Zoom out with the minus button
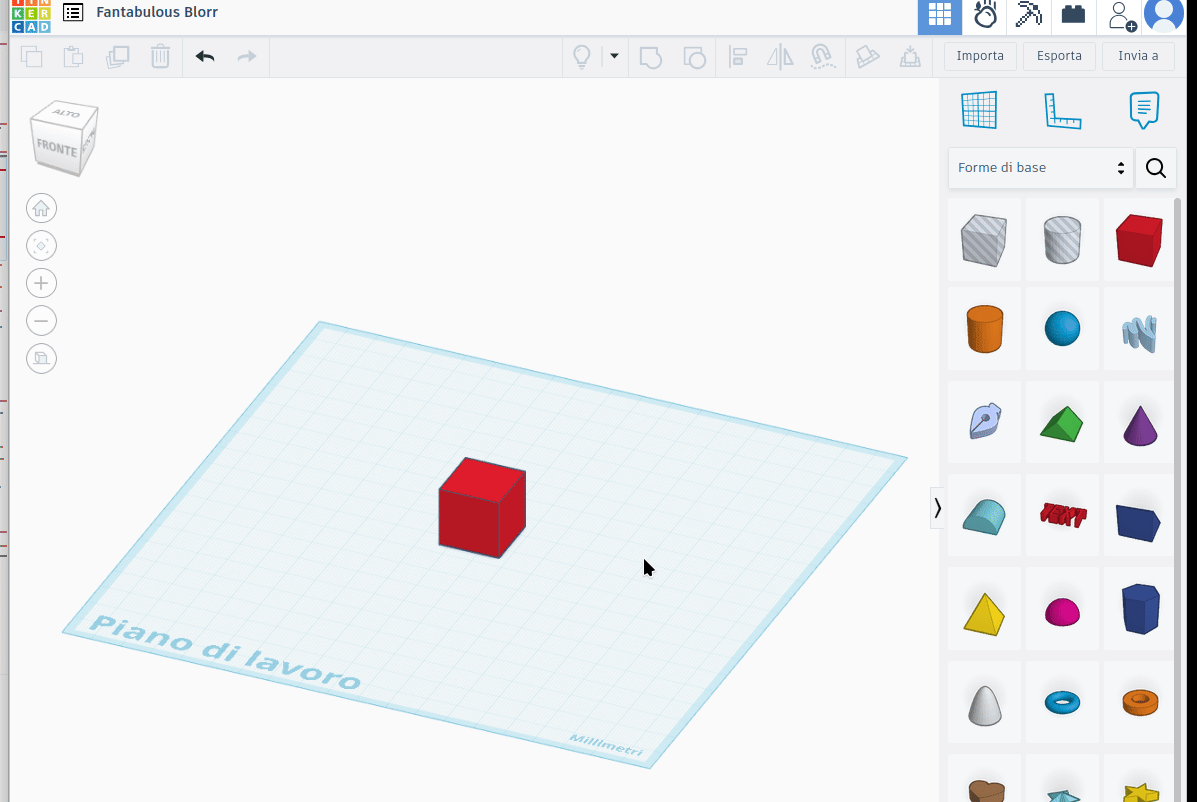The height and width of the screenshot is (802, 1197). click(x=41, y=320)
